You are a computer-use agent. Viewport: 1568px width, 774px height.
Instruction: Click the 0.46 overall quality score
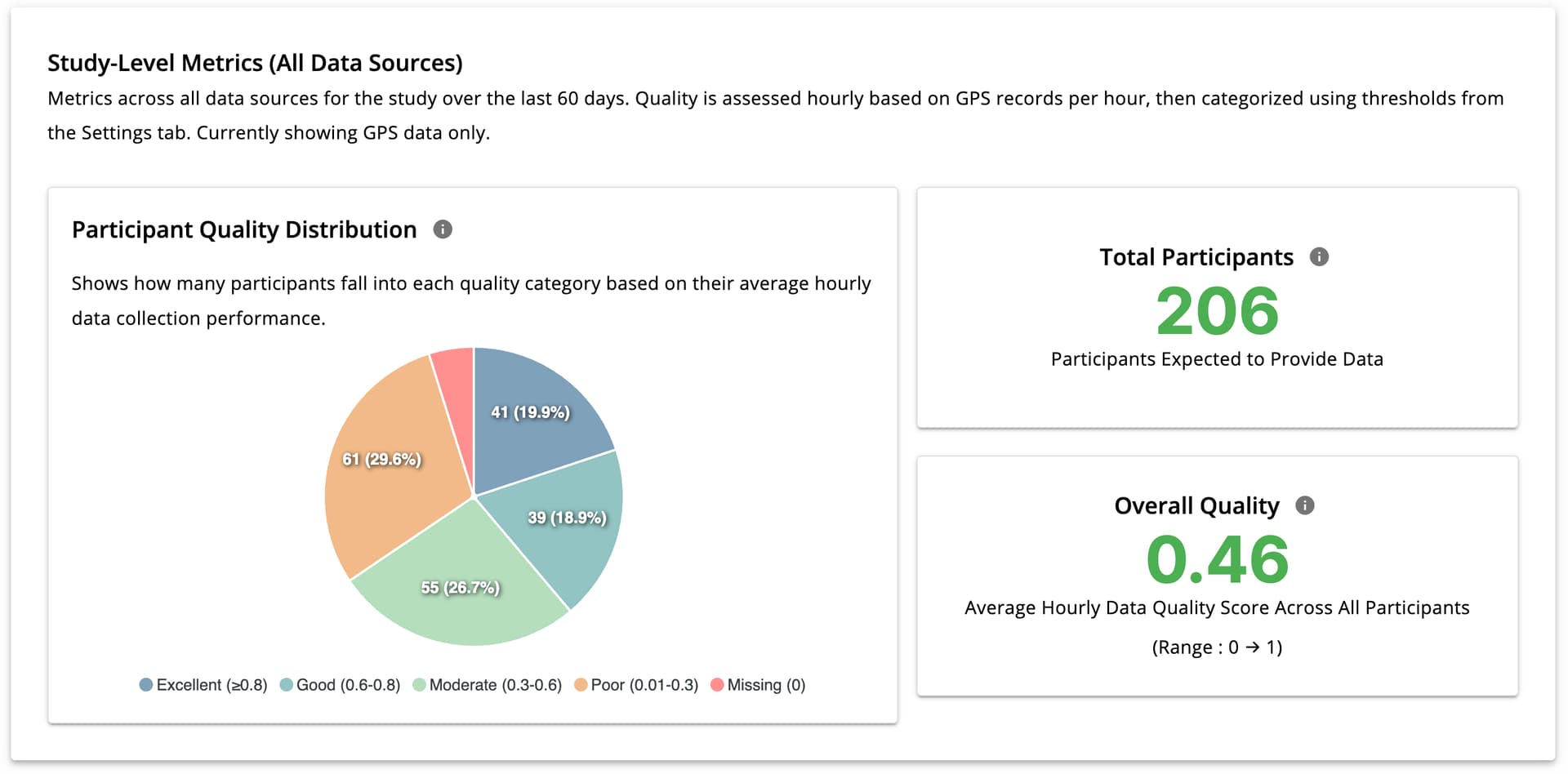point(1217,560)
